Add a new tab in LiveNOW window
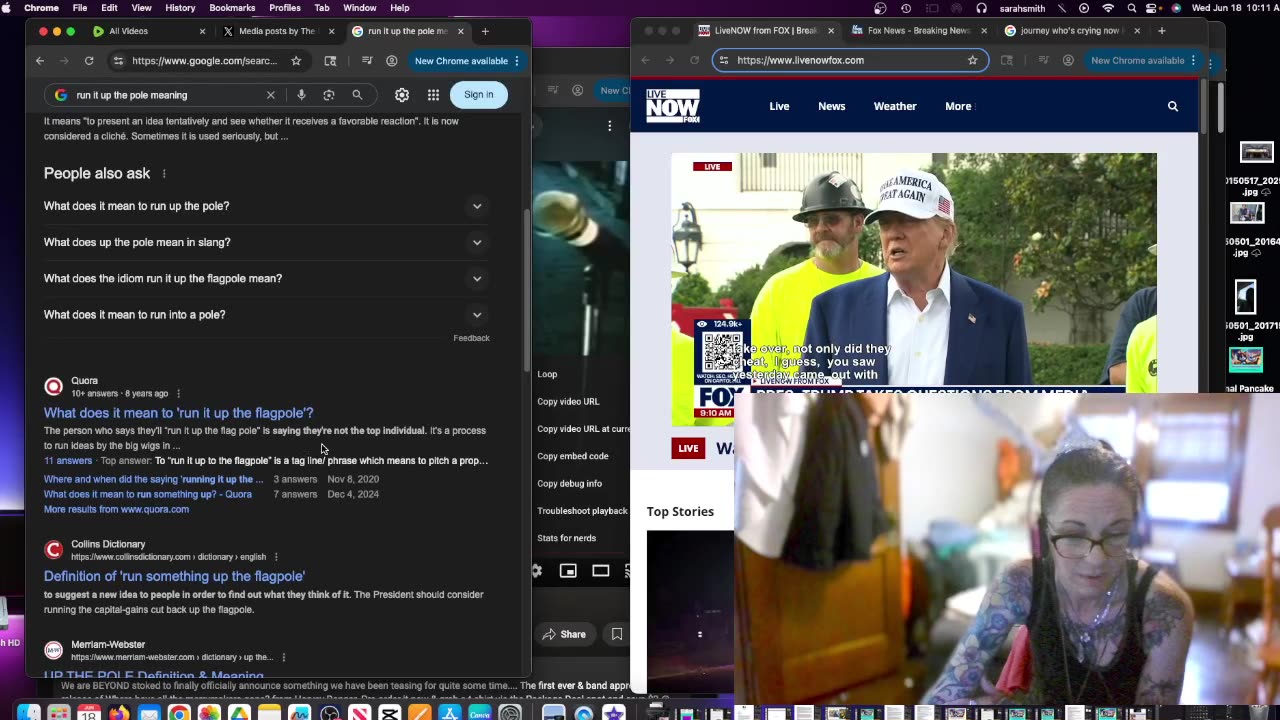Viewport: 1280px width, 720px height. pyautogui.click(x=1161, y=31)
